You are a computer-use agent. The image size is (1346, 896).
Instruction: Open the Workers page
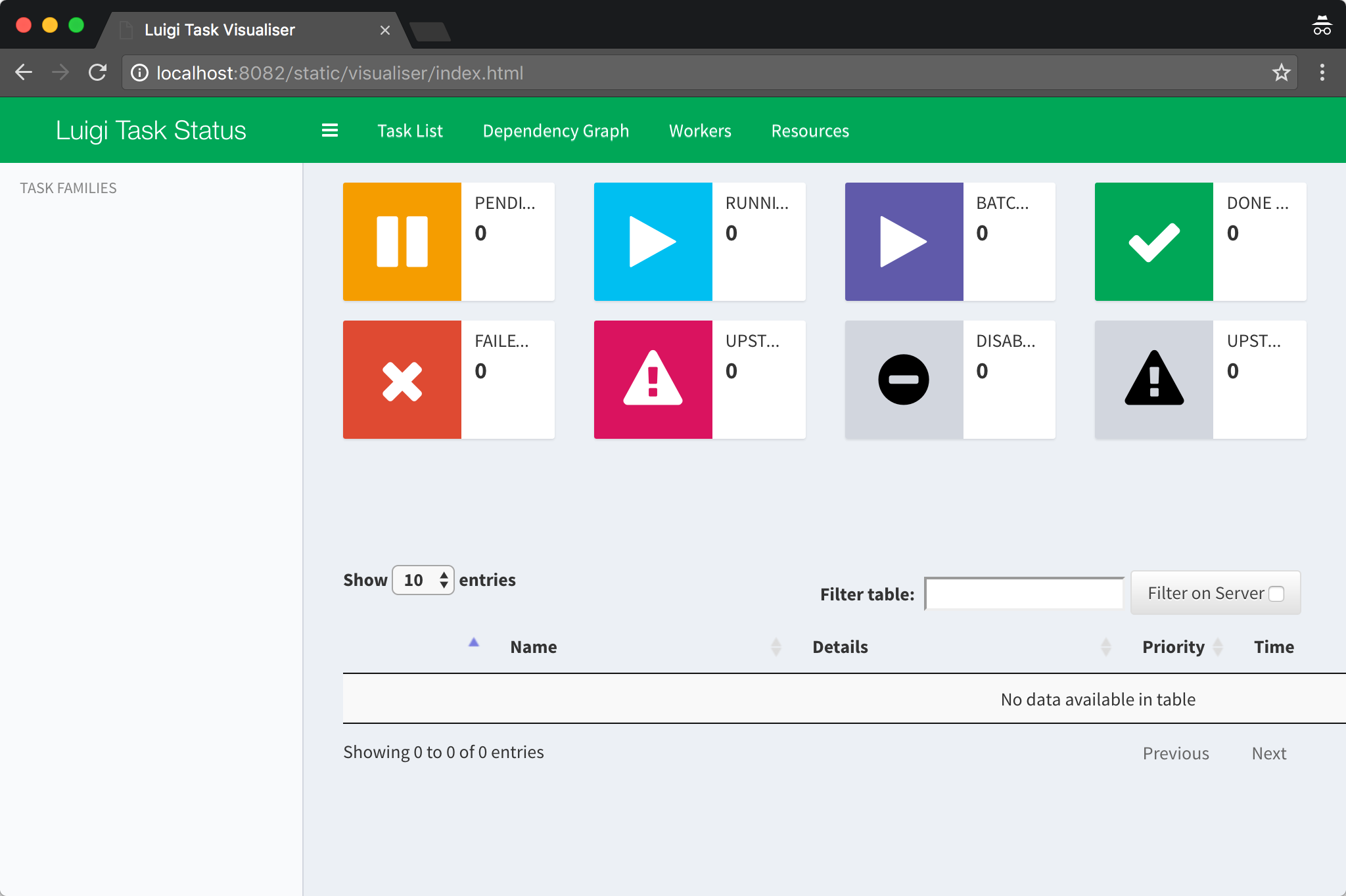pyautogui.click(x=700, y=131)
